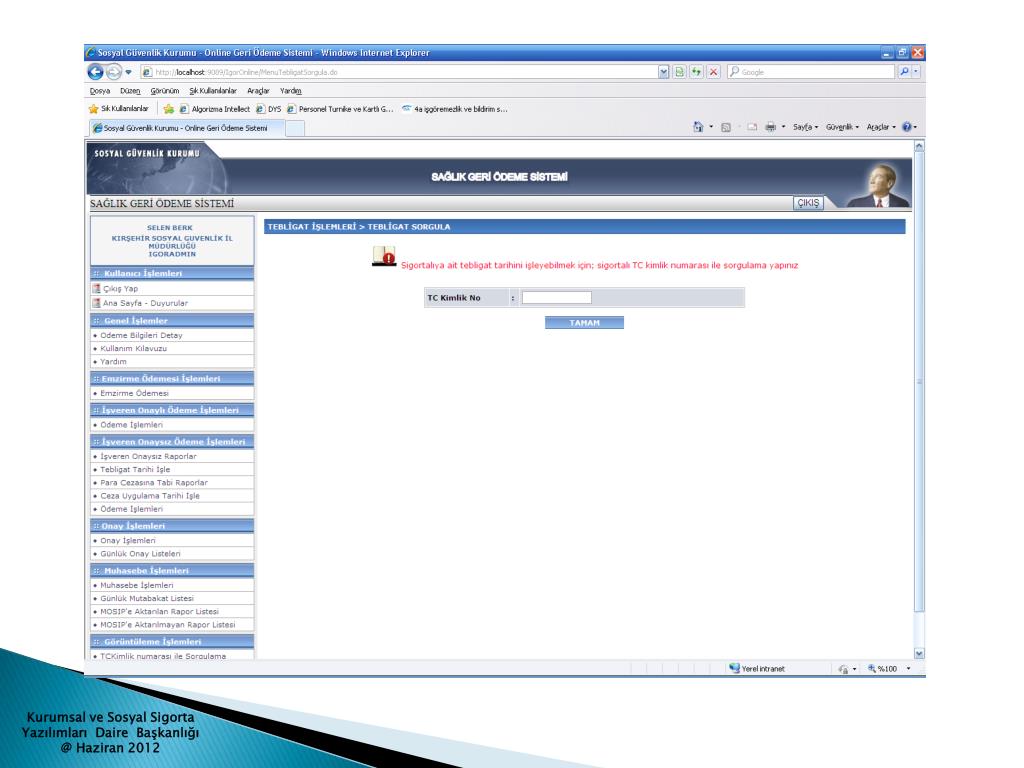The width and height of the screenshot is (1024, 768).
Task: Open Para Cezasına Tabi Raporlar link
Action: tap(153, 483)
